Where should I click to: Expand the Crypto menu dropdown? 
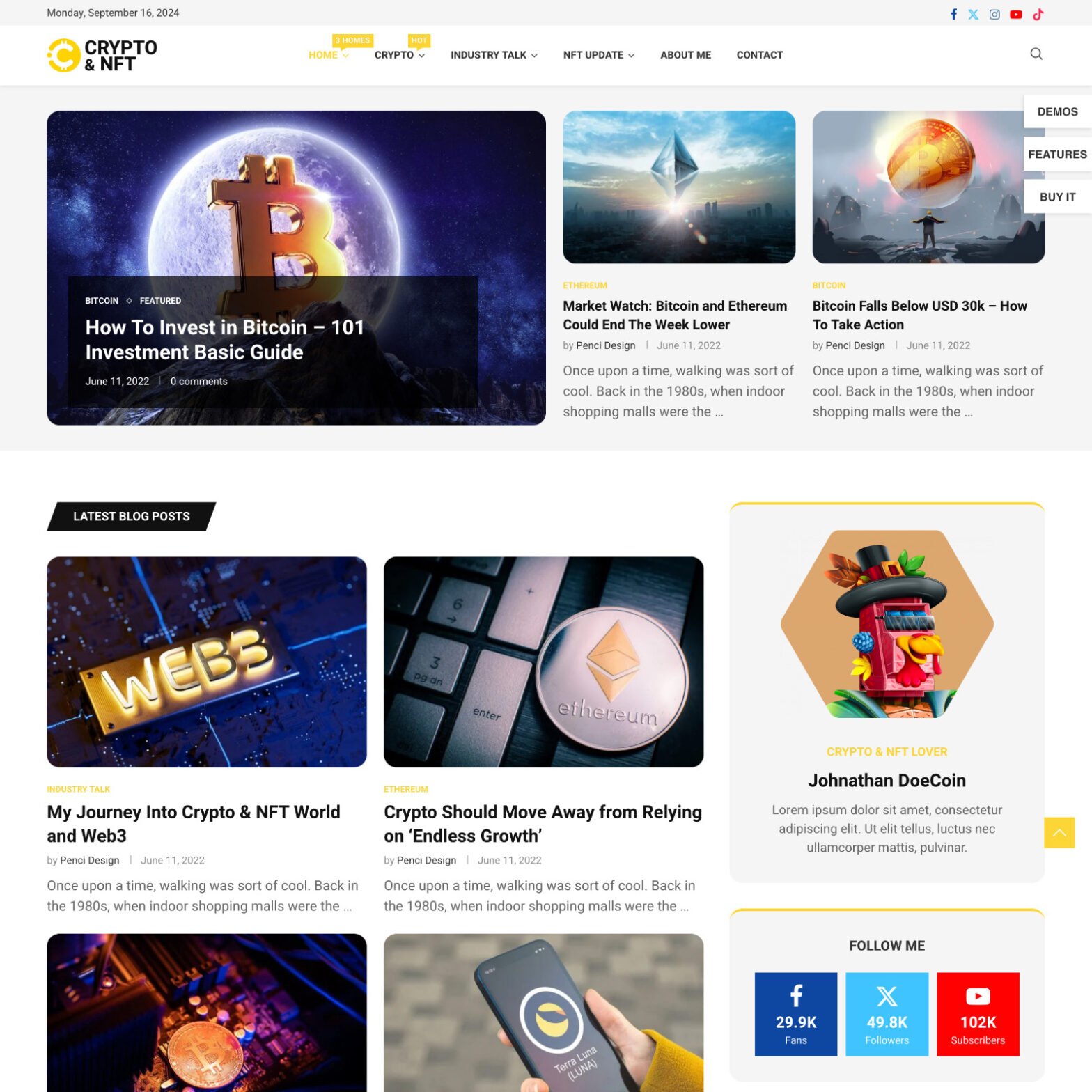coord(400,55)
